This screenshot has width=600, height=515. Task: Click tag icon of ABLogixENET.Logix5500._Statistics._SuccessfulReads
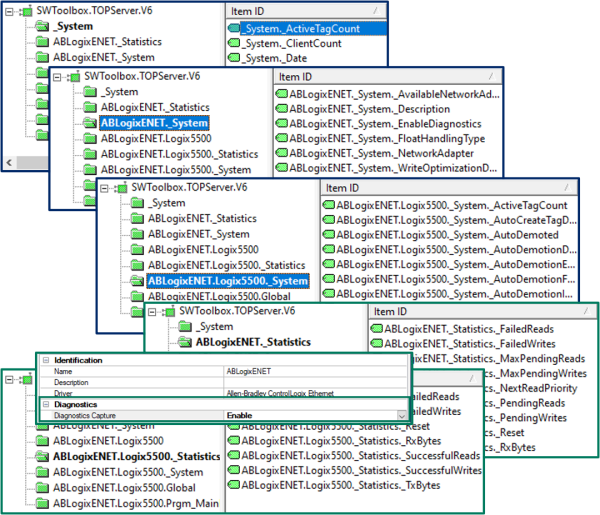click(x=234, y=455)
